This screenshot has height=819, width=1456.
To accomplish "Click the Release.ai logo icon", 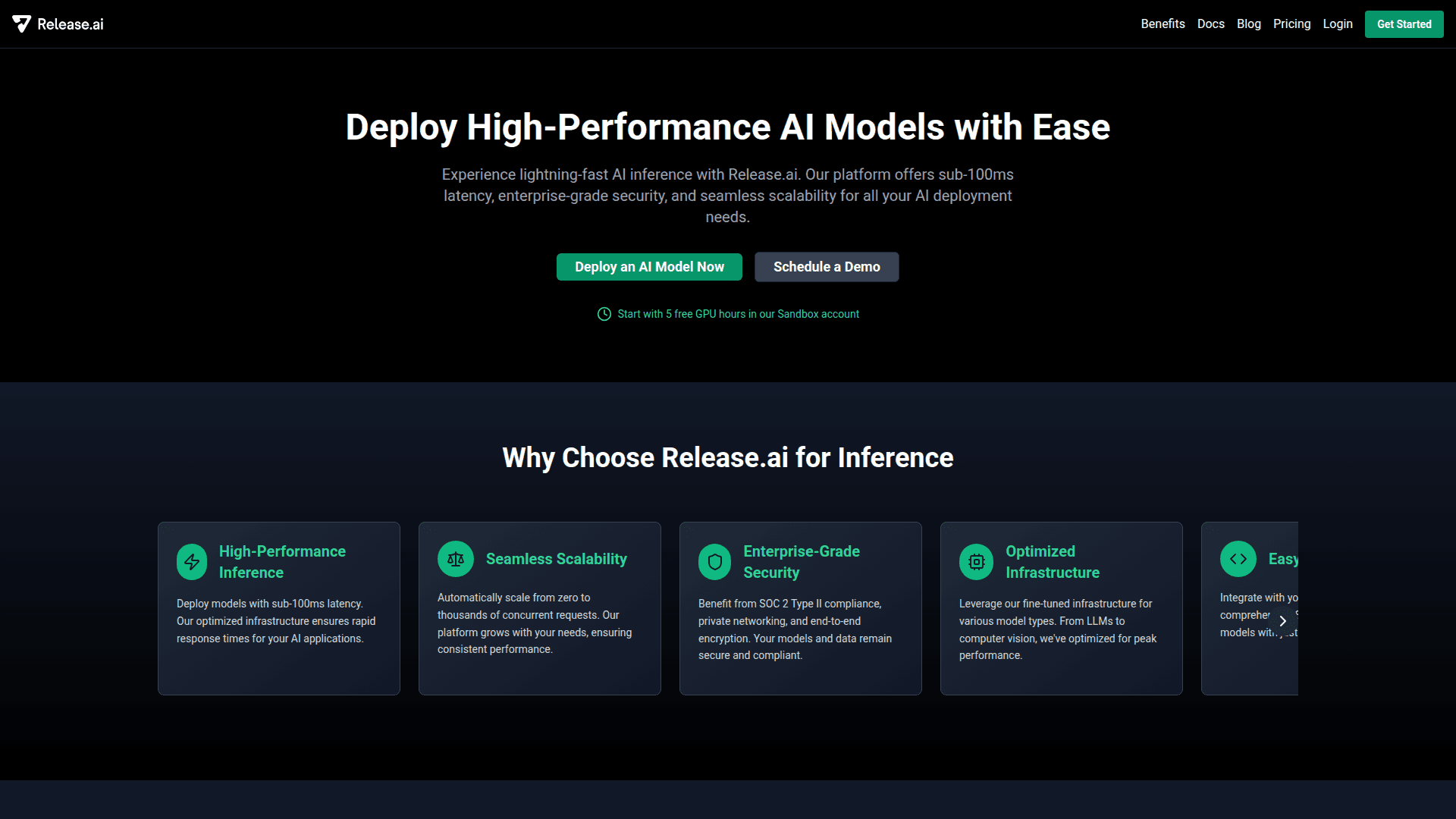I will tap(22, 24).
